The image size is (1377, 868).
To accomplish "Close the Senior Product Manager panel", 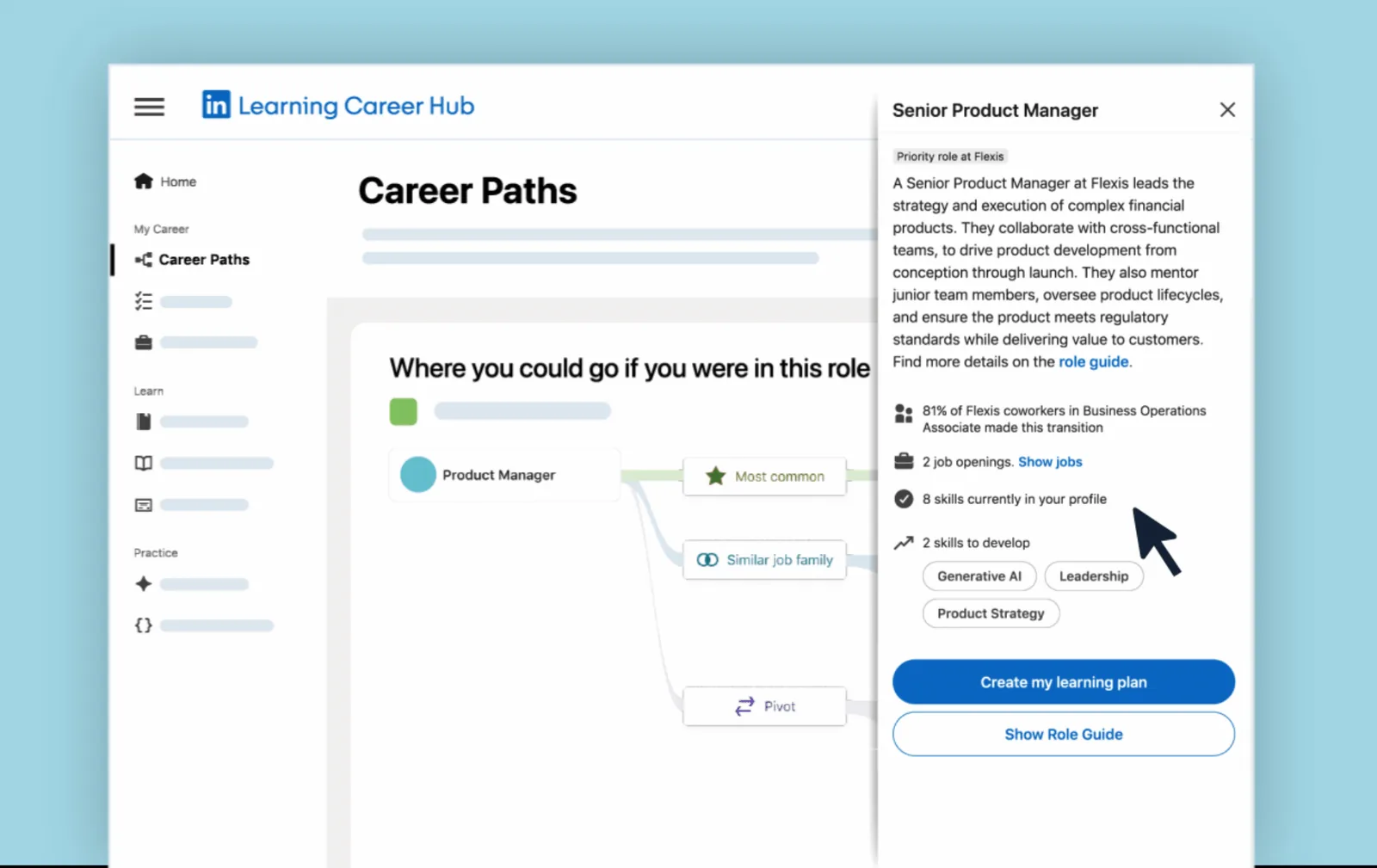I will 1227,109.
